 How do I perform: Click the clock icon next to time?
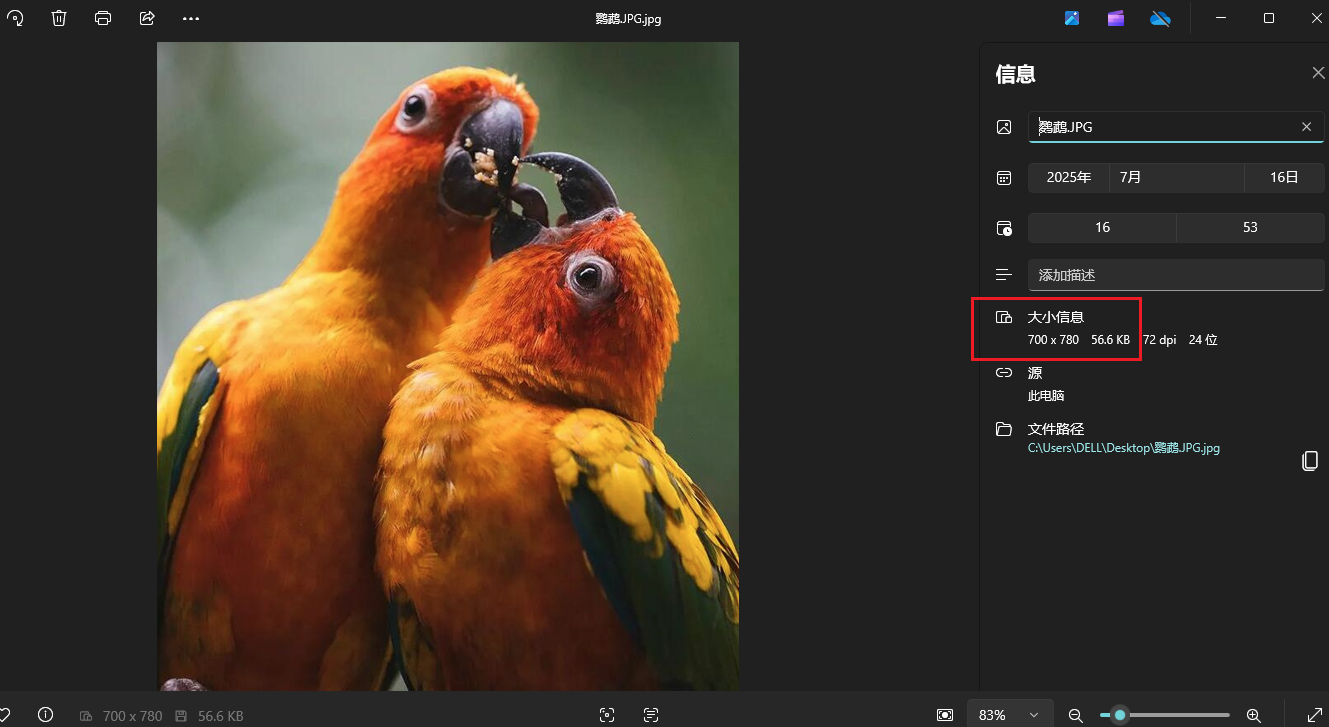(x=1004, y=228)
